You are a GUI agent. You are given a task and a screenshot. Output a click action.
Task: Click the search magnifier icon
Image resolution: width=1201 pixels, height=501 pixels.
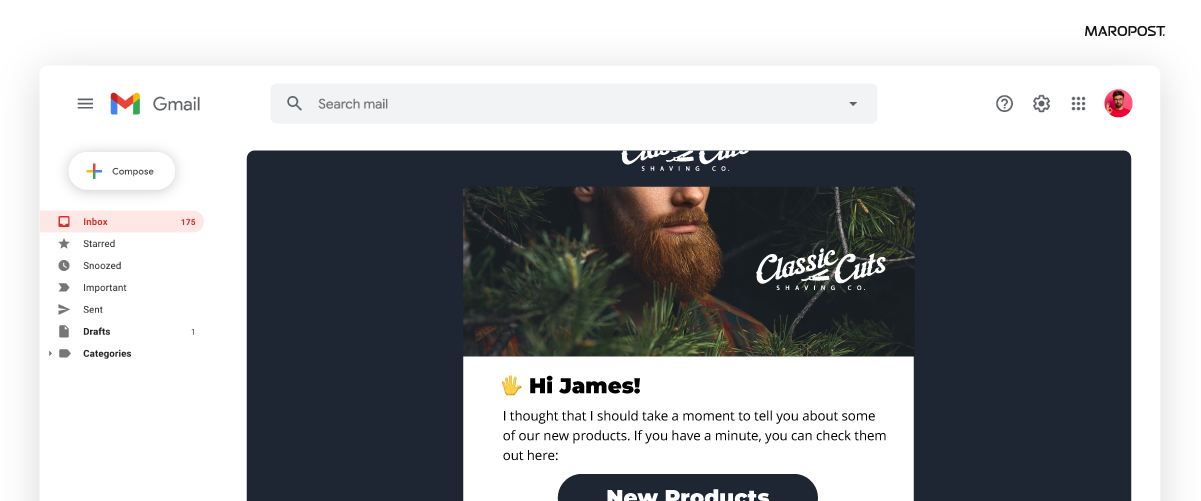(294, 104)
